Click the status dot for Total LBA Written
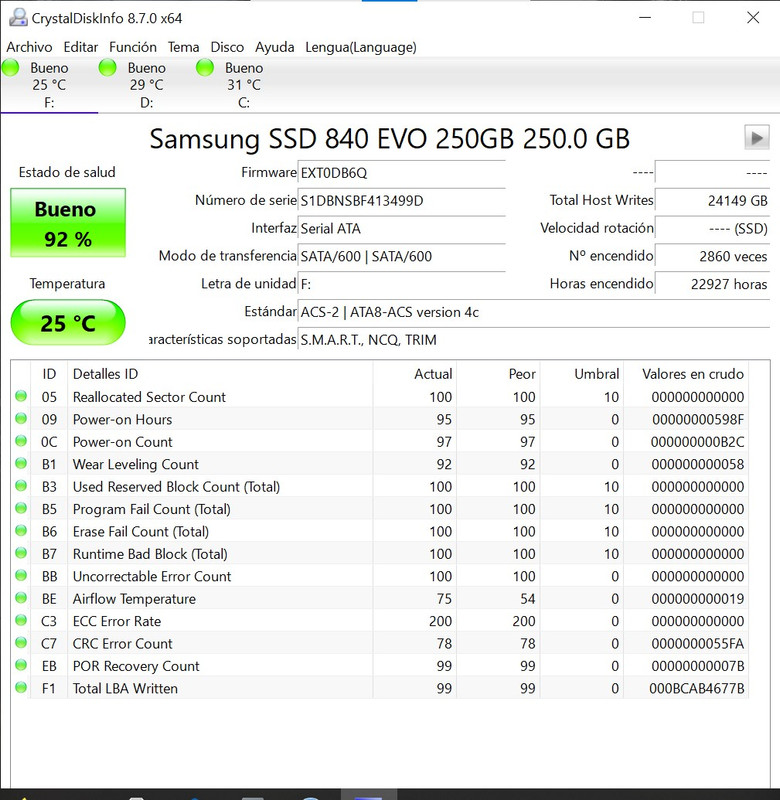 point(21,687)
